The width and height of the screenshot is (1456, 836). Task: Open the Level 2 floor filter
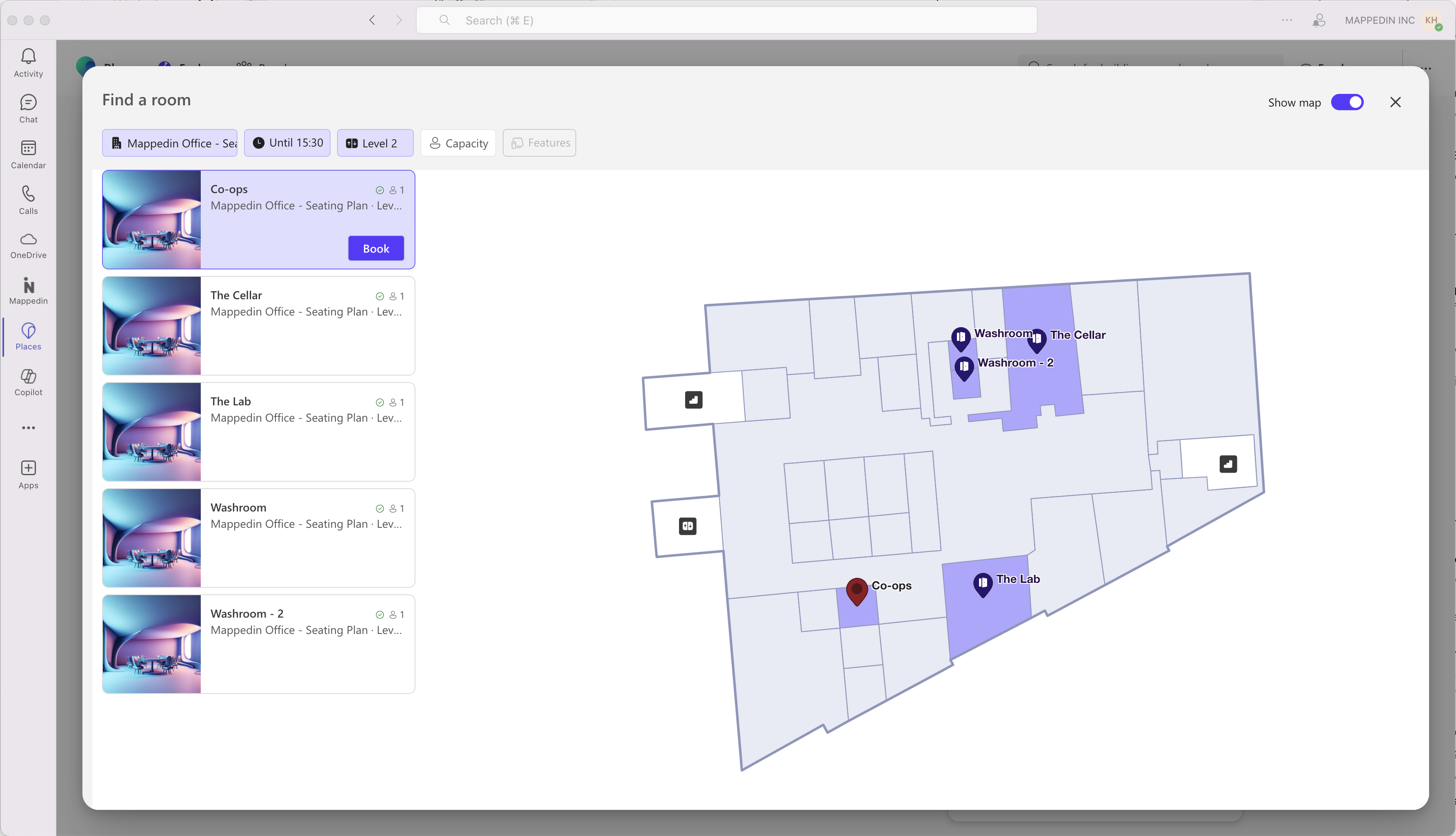(x=375, y=142)
